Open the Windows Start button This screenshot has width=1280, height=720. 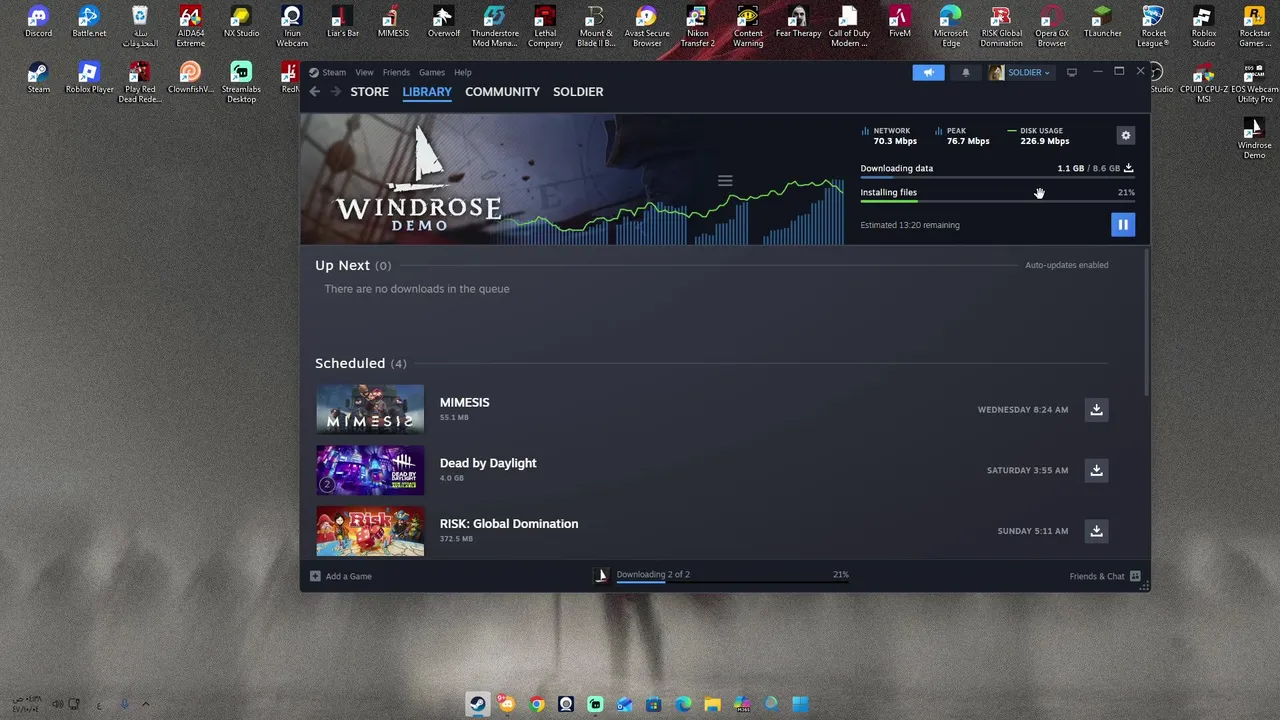pos(800,704)
